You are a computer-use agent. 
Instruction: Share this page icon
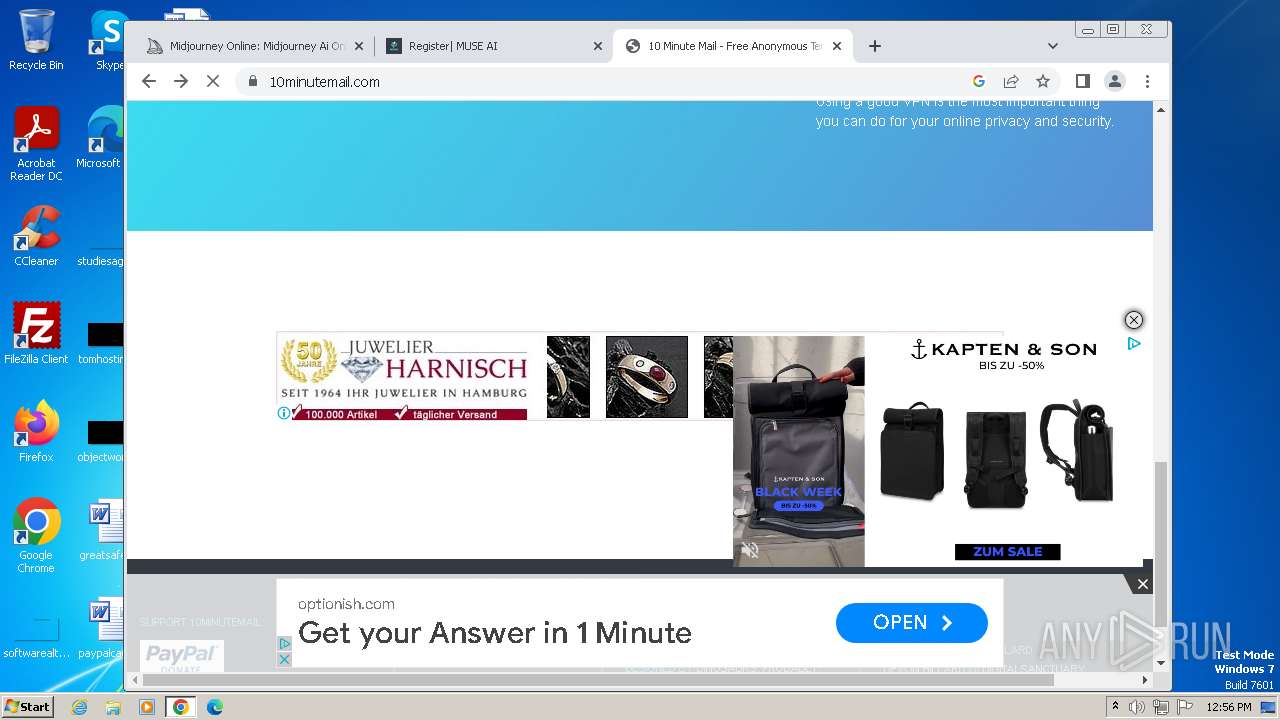point(1011,81)
